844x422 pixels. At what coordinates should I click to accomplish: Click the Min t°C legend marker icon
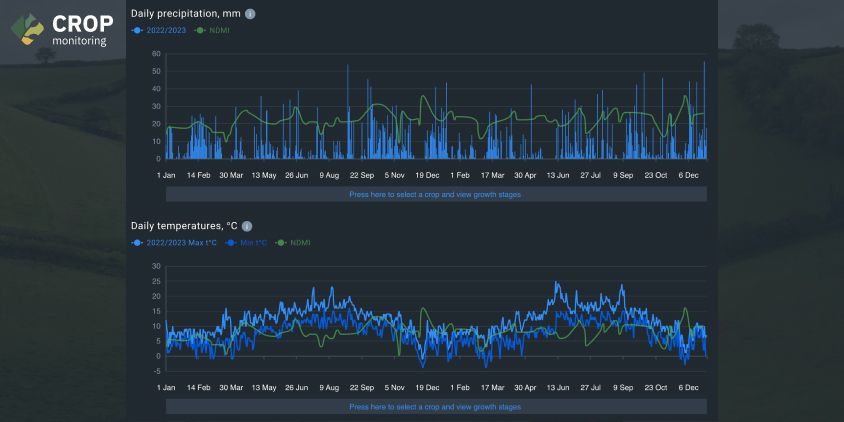pos(231,243)
